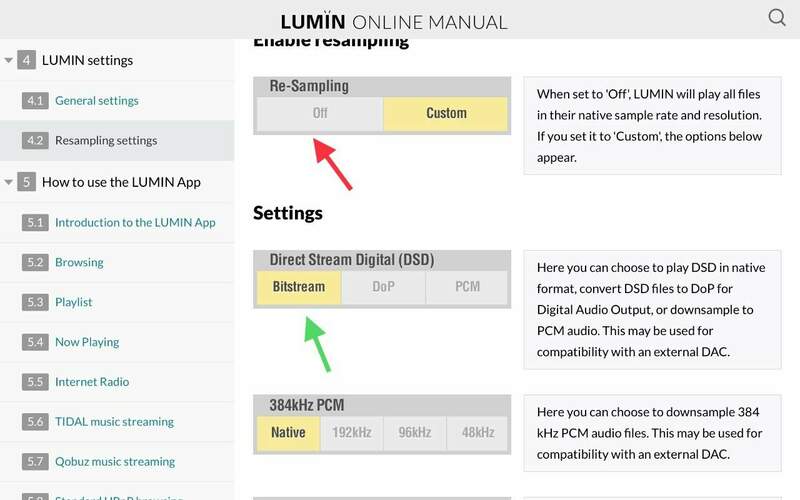Image resolution: width=800 pixels, height=500 pixels.
Task: Select Resampling settings in sidebar
Action: [x=106, y=140]
